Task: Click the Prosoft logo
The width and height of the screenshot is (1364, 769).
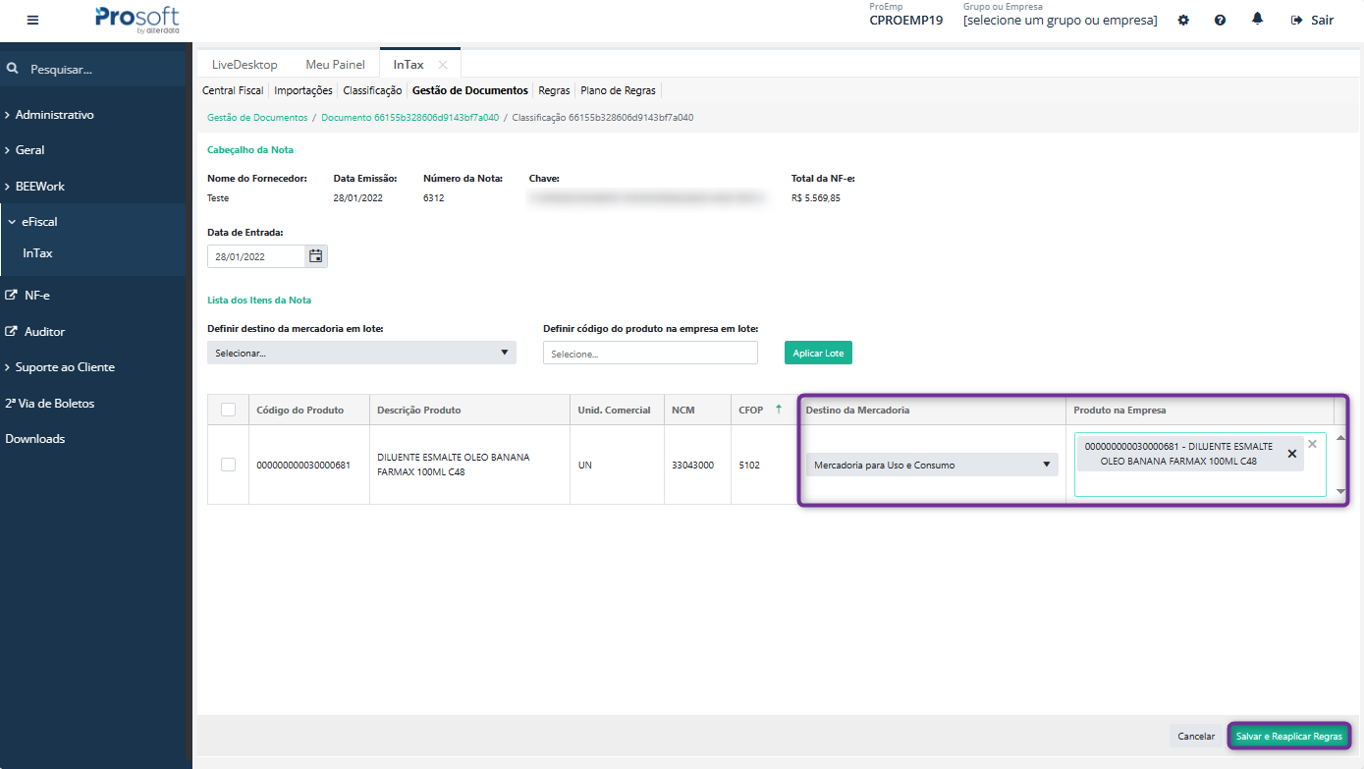Action: 137,20
